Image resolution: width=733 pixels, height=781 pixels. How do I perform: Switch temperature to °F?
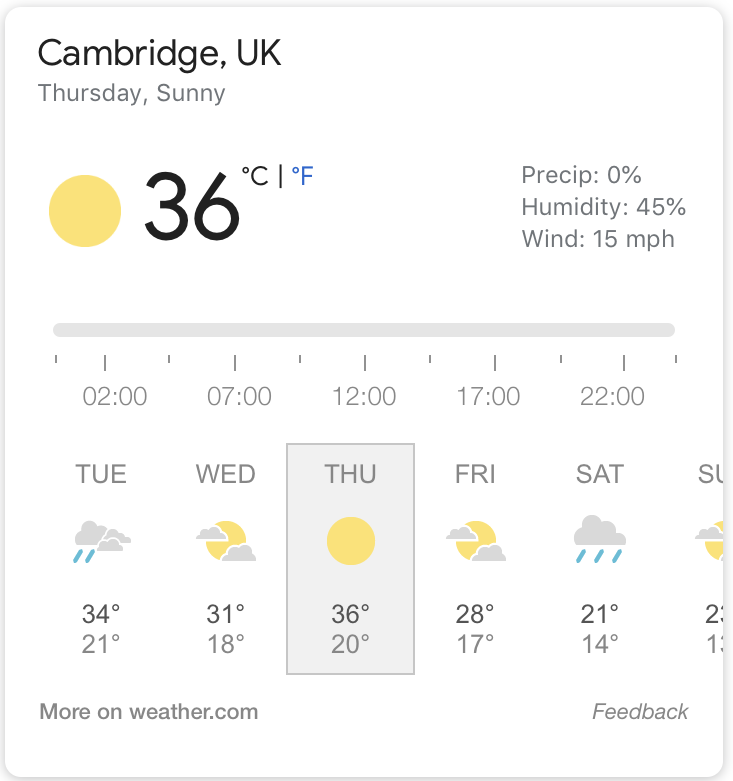tap(302, 176)
